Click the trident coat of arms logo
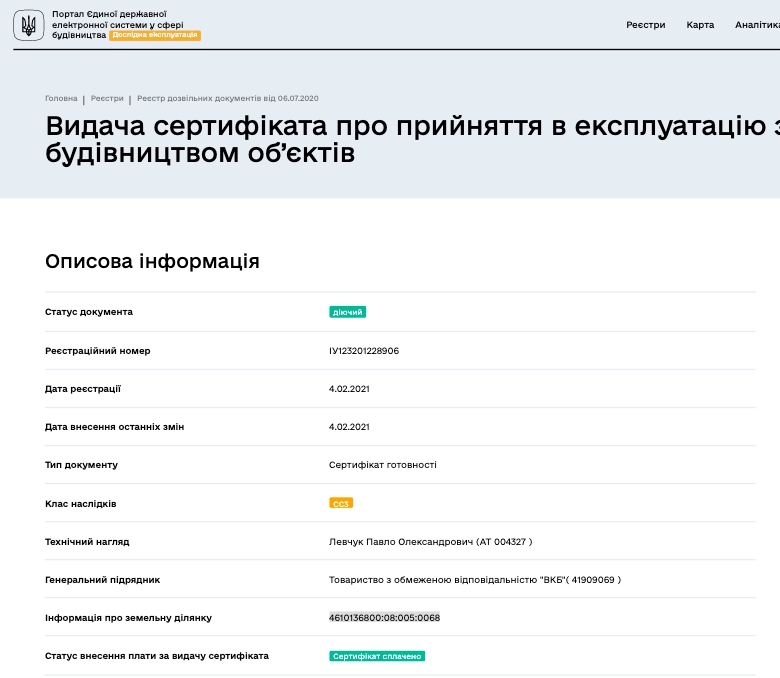The width and height of the screenshot is (780, 678). click(x=28, y=25)
